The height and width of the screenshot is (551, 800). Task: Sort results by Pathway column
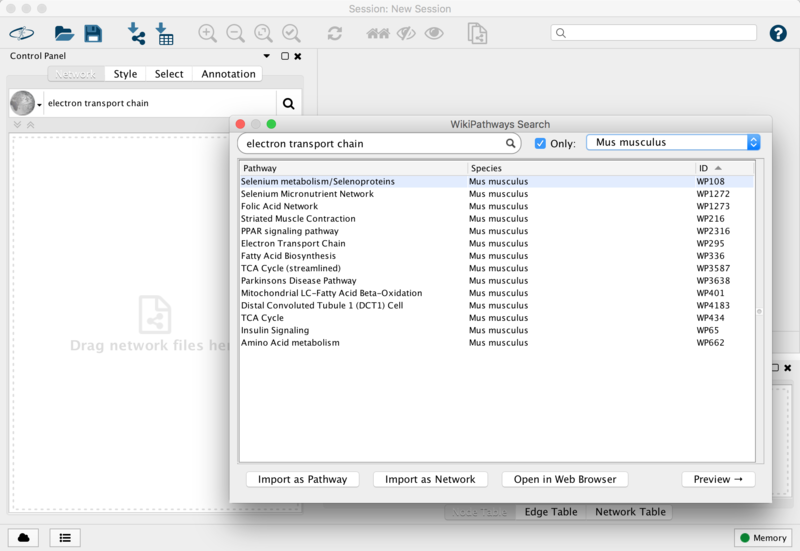pos(353,168)
